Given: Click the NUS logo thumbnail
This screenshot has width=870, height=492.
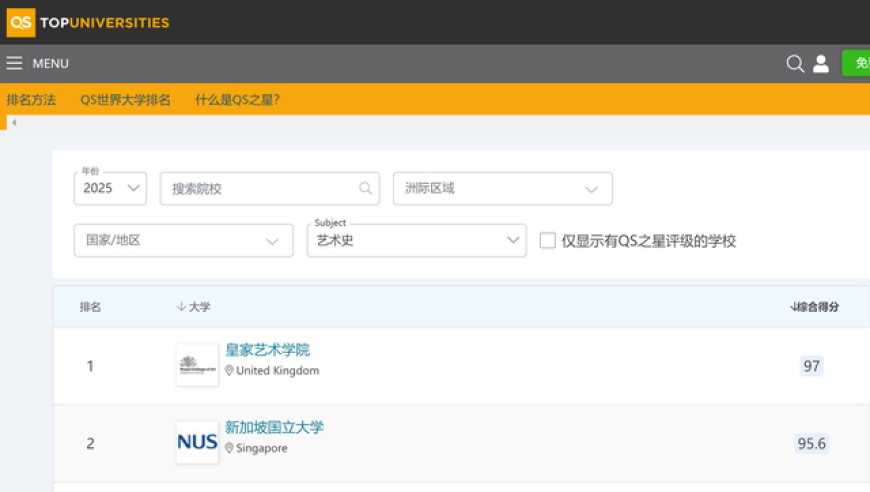Looking at the screenshot, I should tap(197, 442).
